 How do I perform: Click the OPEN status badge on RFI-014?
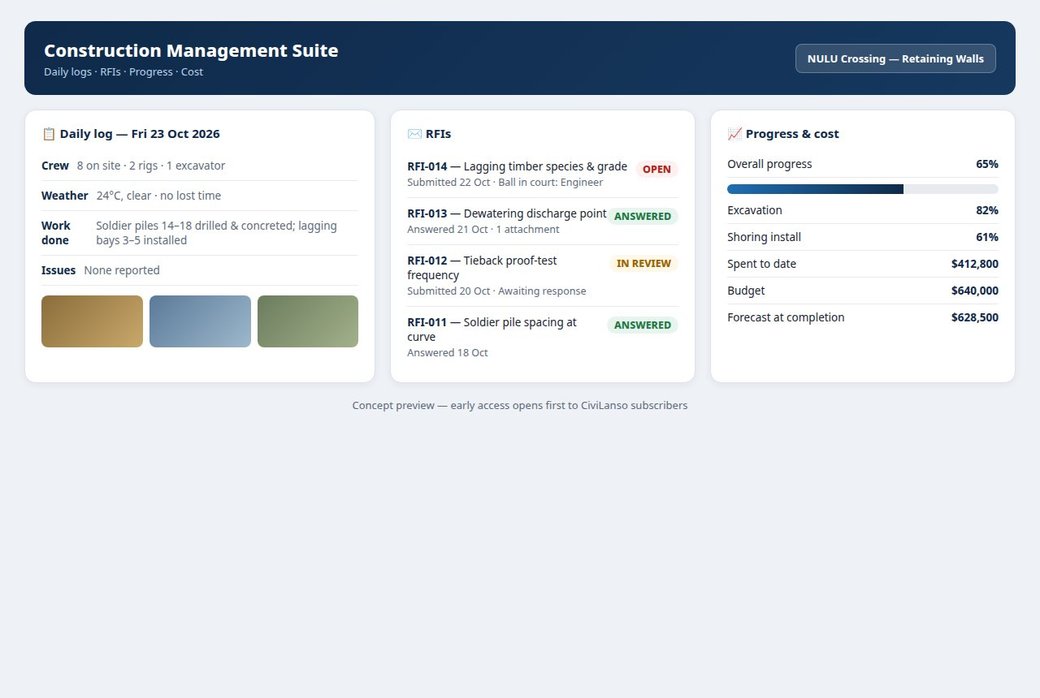pyautogui.click(x=657, y=169)
